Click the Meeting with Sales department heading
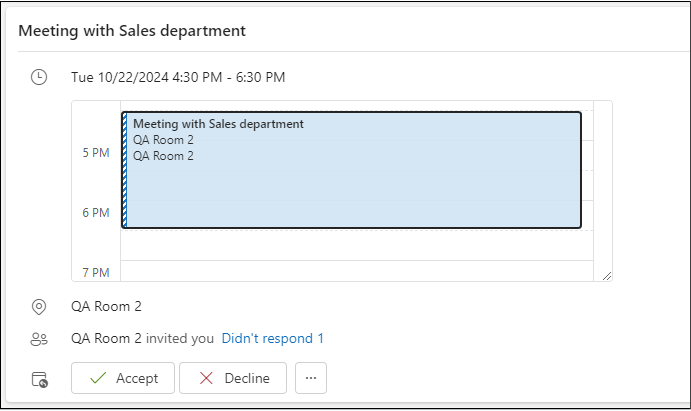This screenshot has height=411, width=691. point(132,31)
